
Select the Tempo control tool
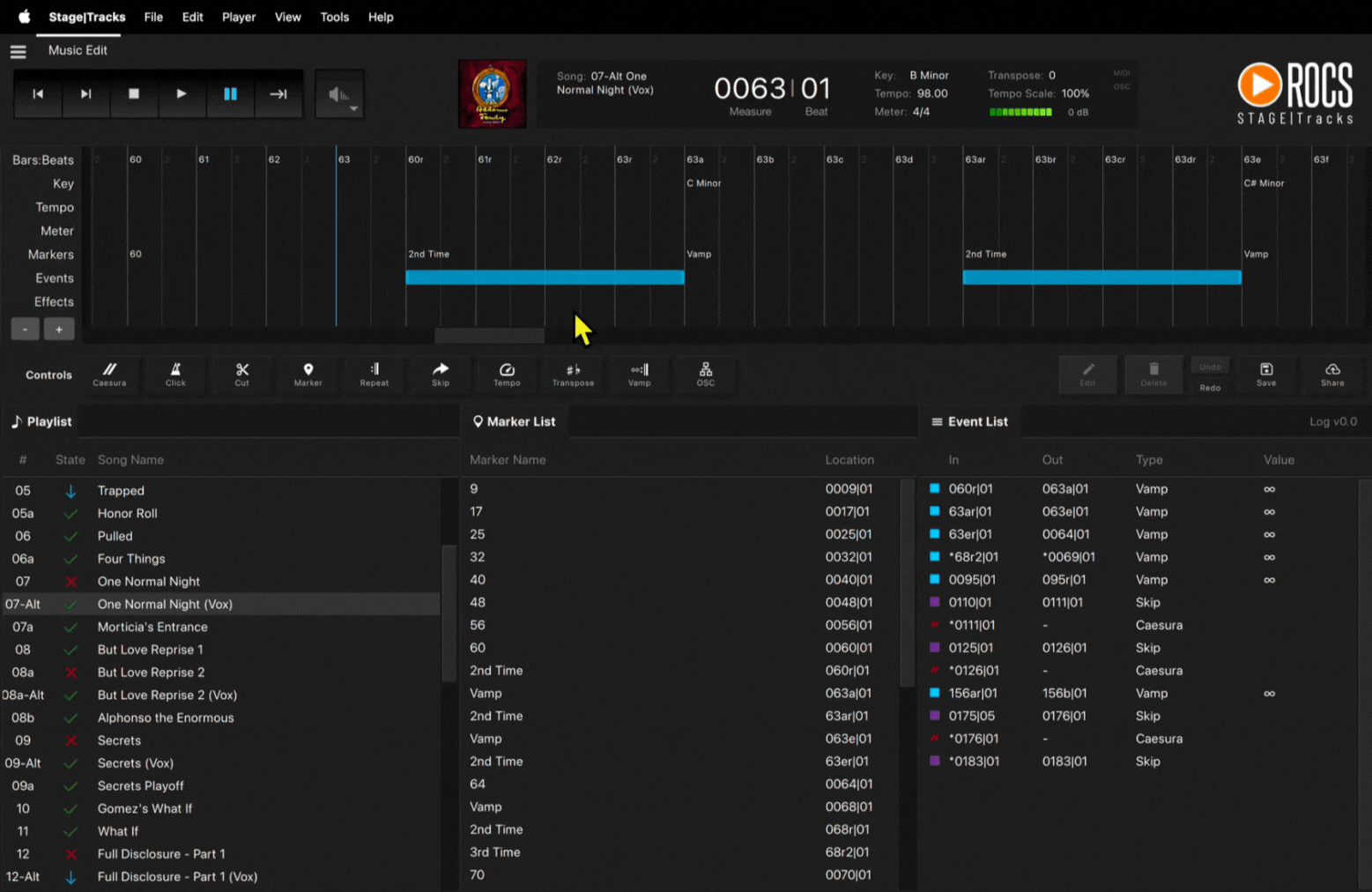pyautogui.click(x=507, y=375)
